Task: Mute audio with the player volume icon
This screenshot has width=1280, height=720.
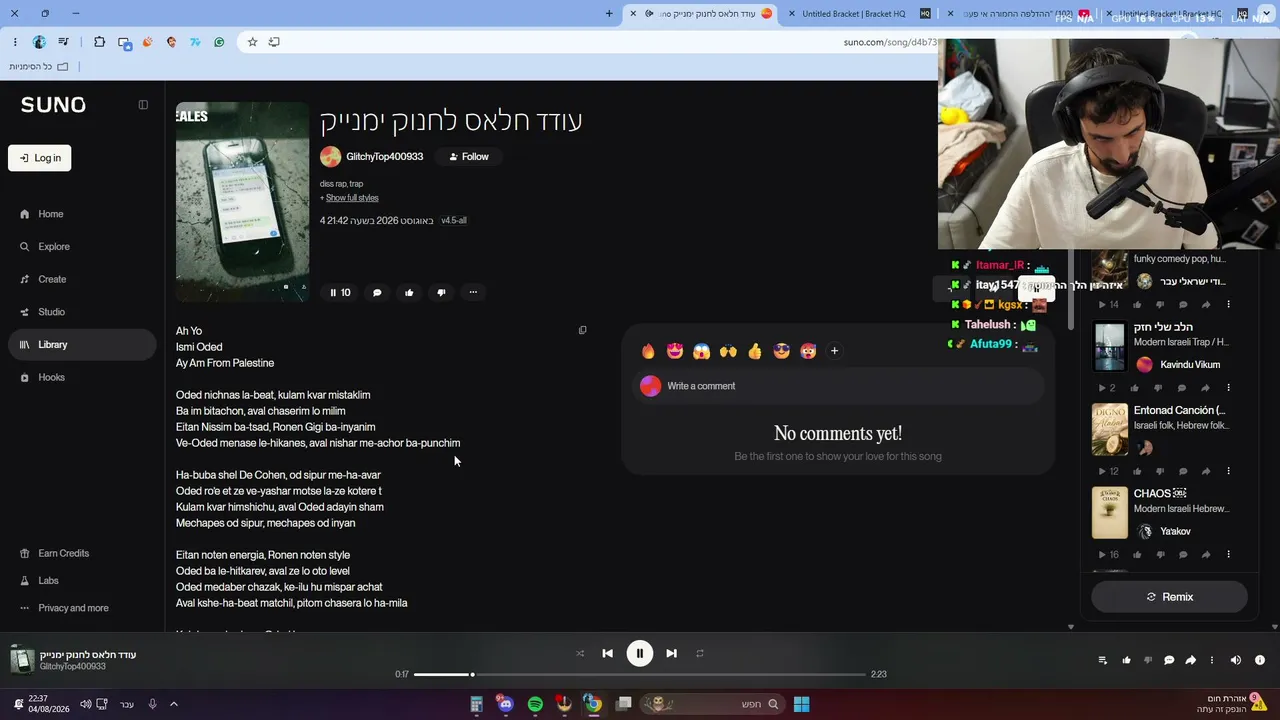Action: pos(1236,660)
